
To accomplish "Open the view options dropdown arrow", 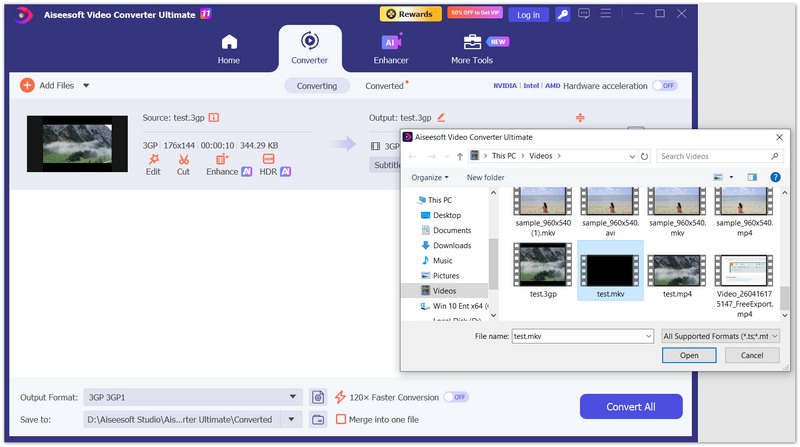I will [731, 178].
